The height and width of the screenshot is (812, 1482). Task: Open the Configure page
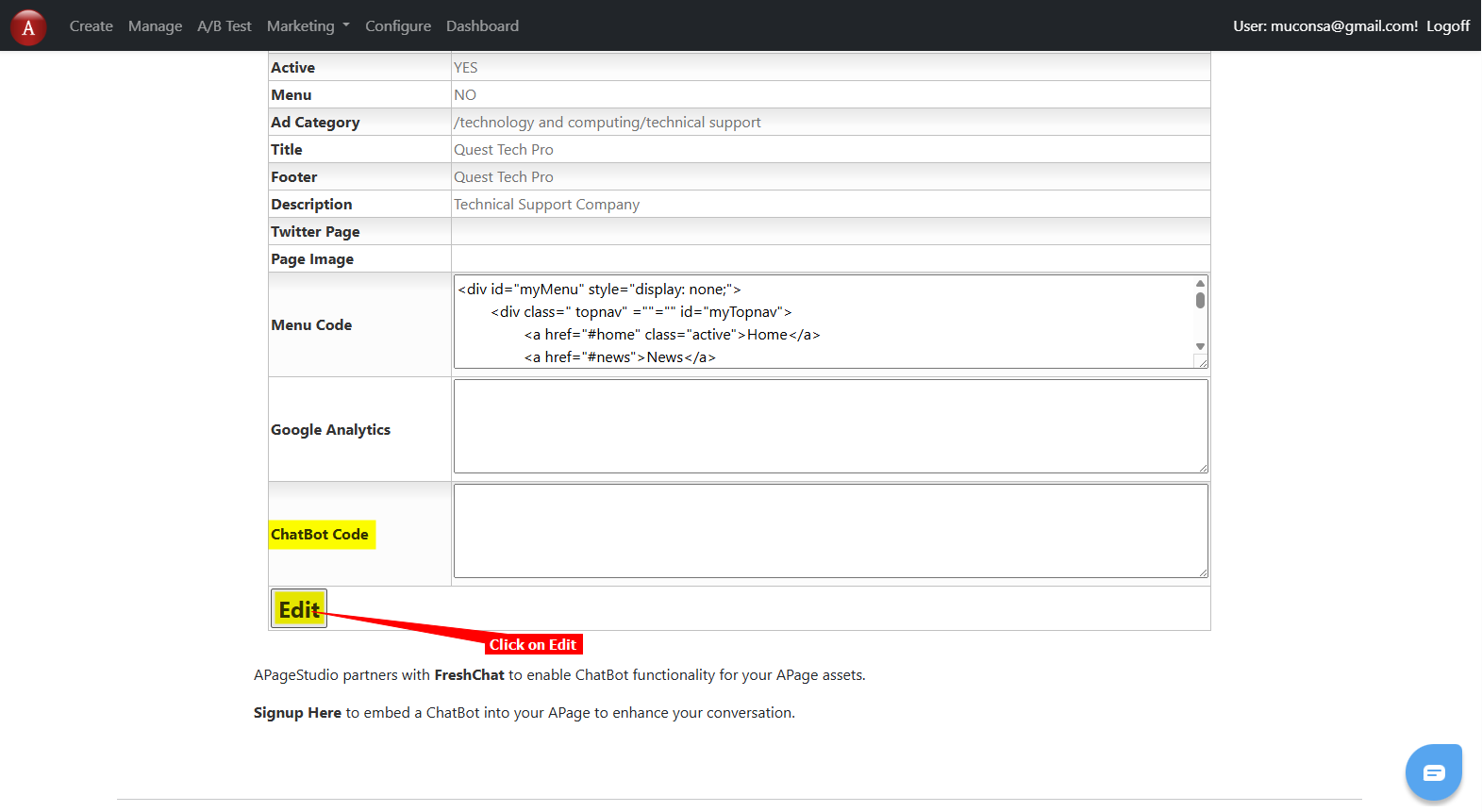397,26
